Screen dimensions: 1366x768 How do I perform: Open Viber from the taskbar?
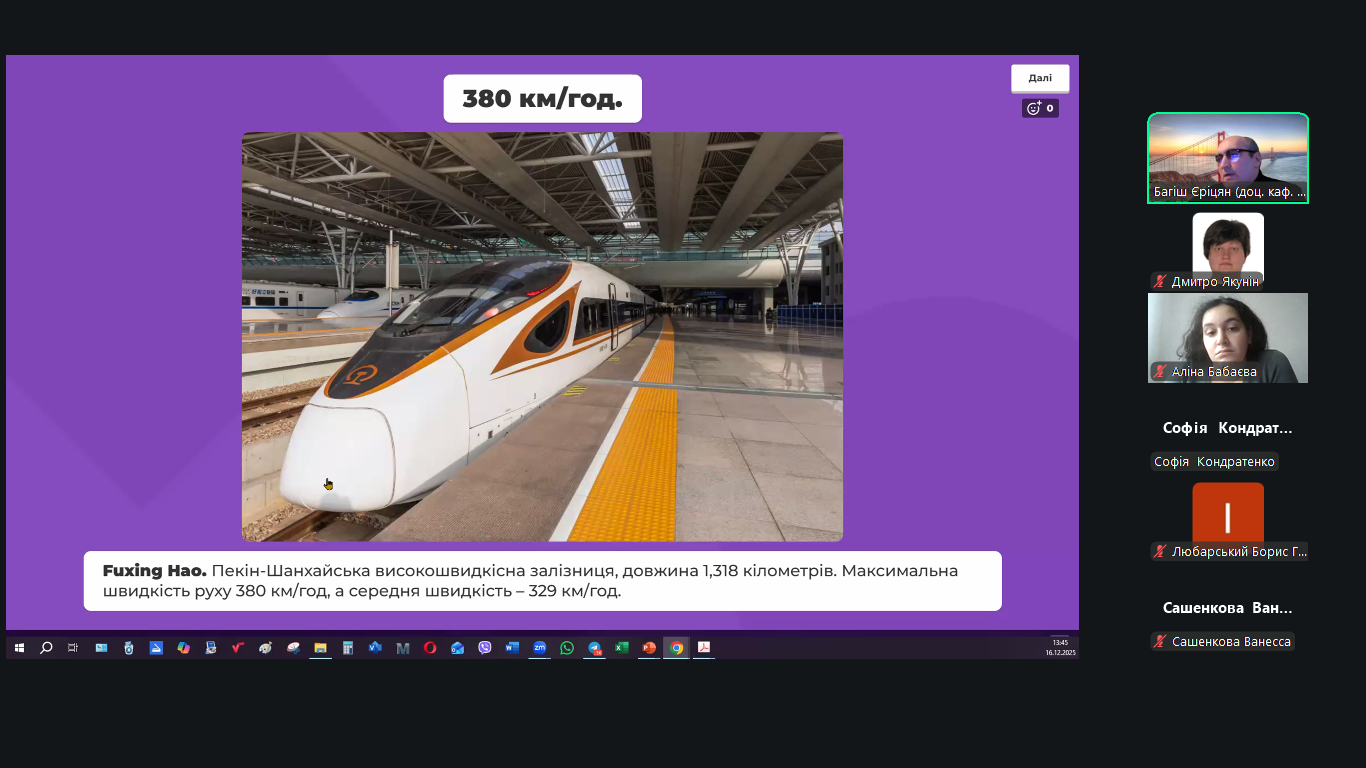pyautogui.click(x=485, y=648)
